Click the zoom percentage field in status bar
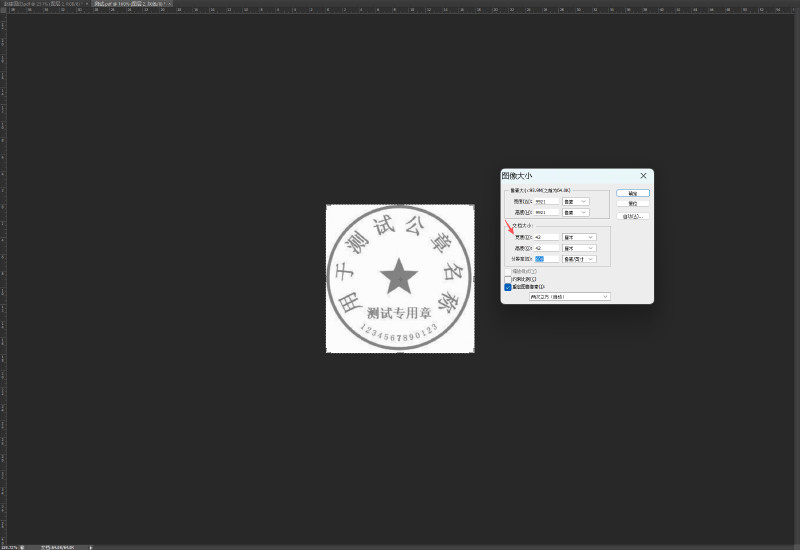This screenshot has width=800, height=550. 10,547
